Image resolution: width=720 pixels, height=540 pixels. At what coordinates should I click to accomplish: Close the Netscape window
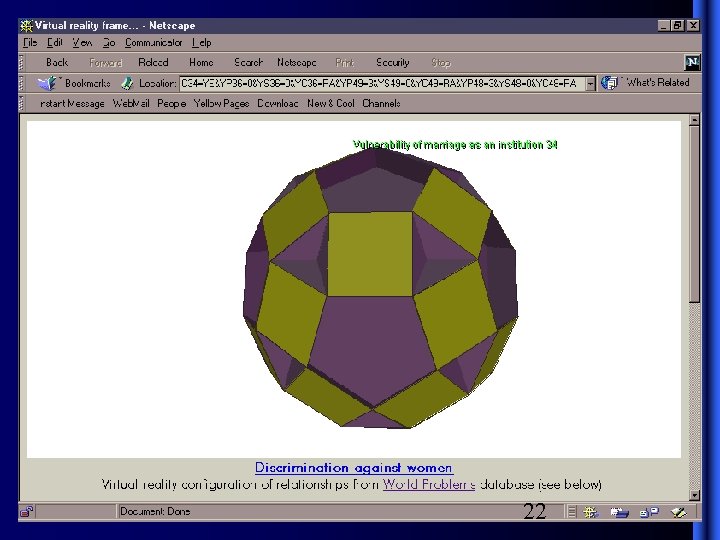click(693, 26)
